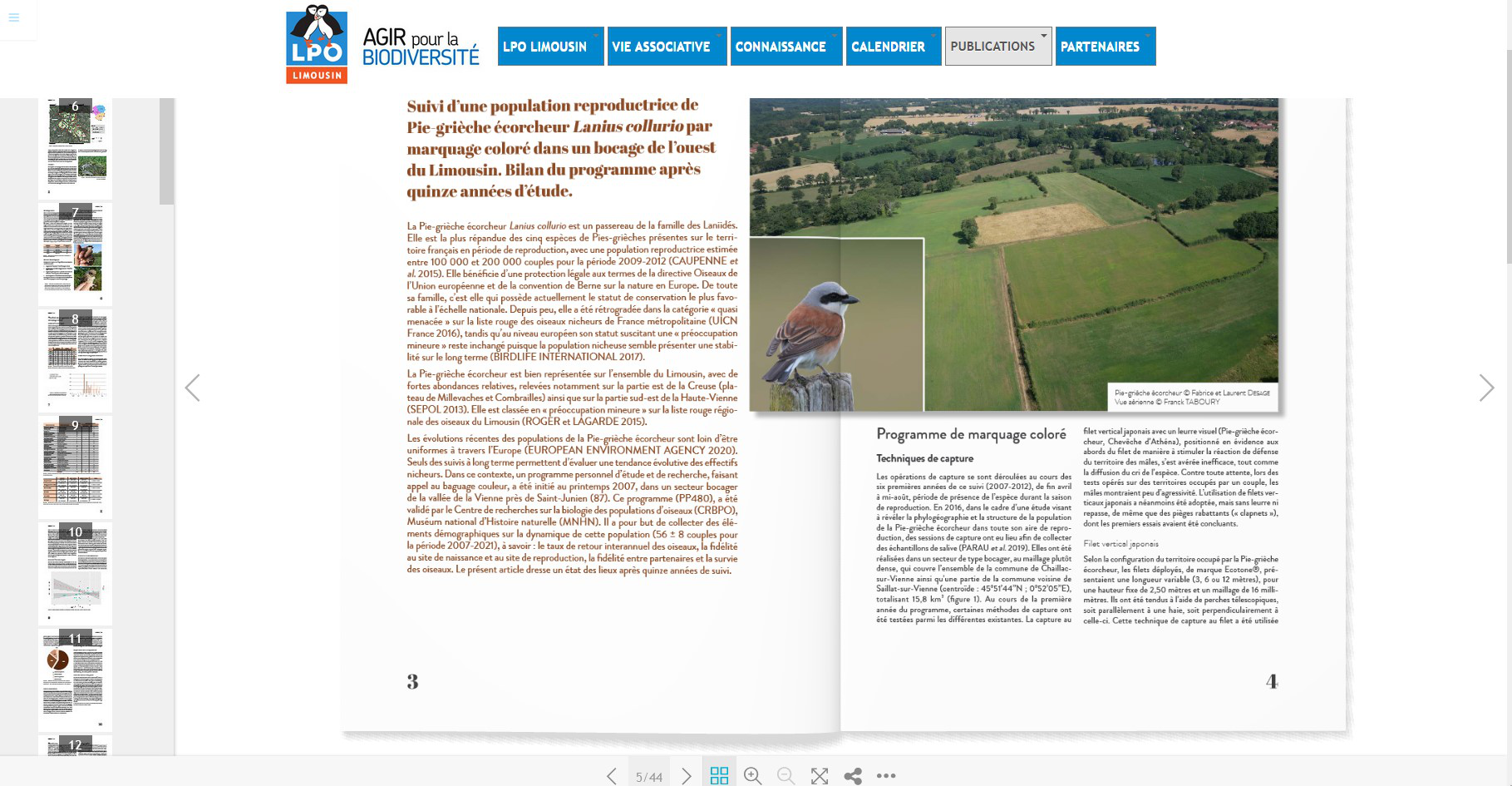Open page 8 thumbnail
Screen dimensions: 1512x786
click(x=76, y=360)
